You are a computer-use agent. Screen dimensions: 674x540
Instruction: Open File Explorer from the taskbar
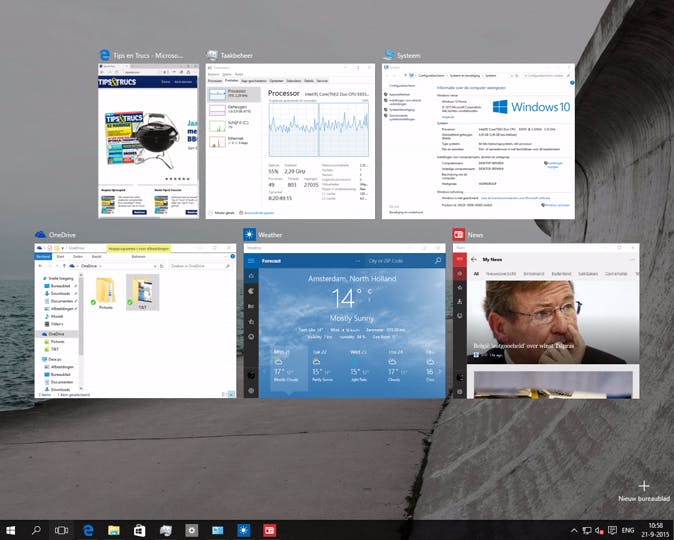pyautogui.click(x=114, y=530)
